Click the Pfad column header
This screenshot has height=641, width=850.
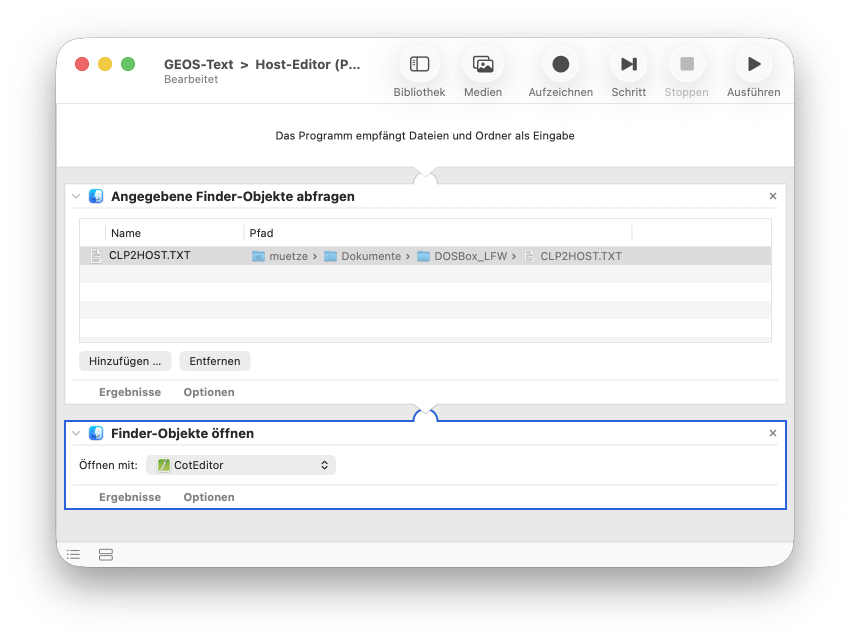262,233
